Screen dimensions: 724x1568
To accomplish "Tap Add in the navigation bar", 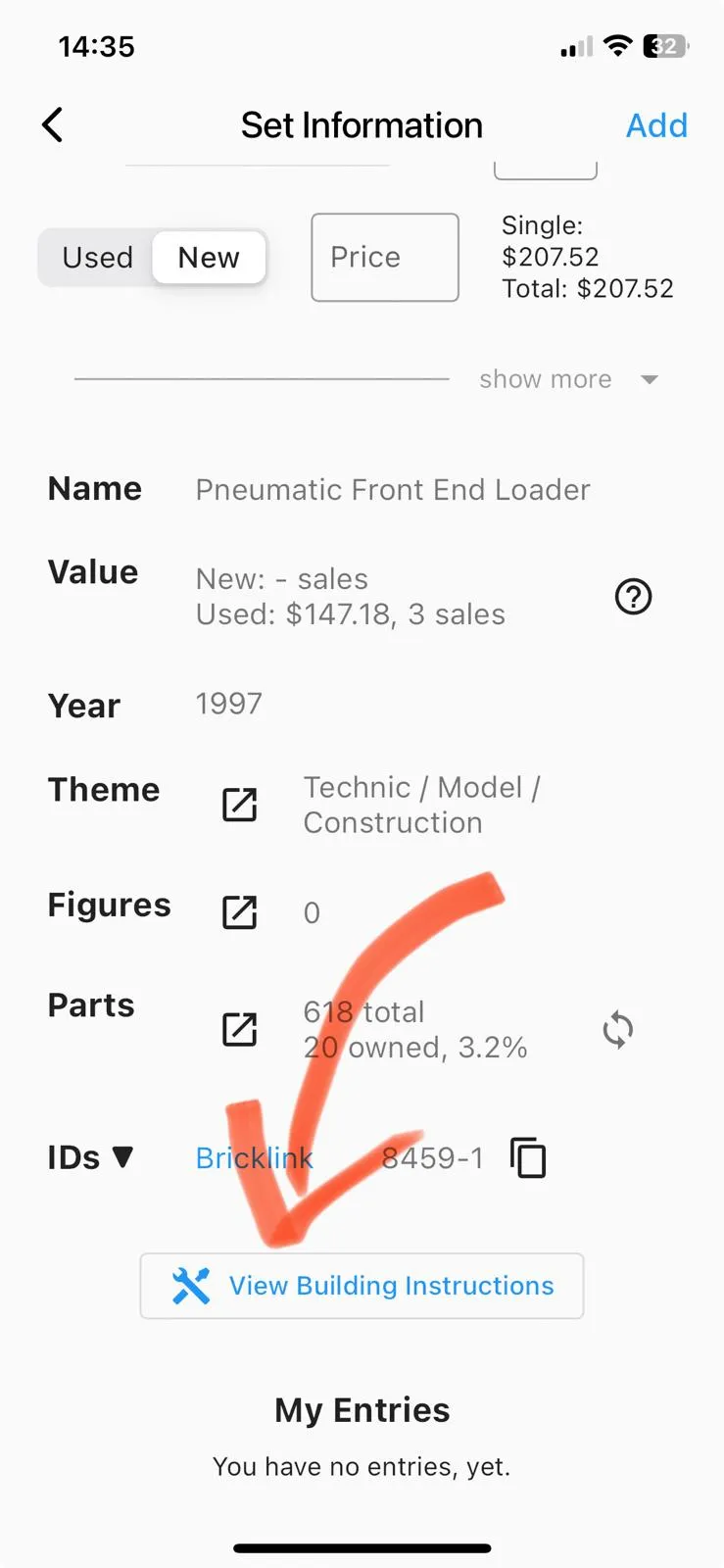I will point(656,125).
